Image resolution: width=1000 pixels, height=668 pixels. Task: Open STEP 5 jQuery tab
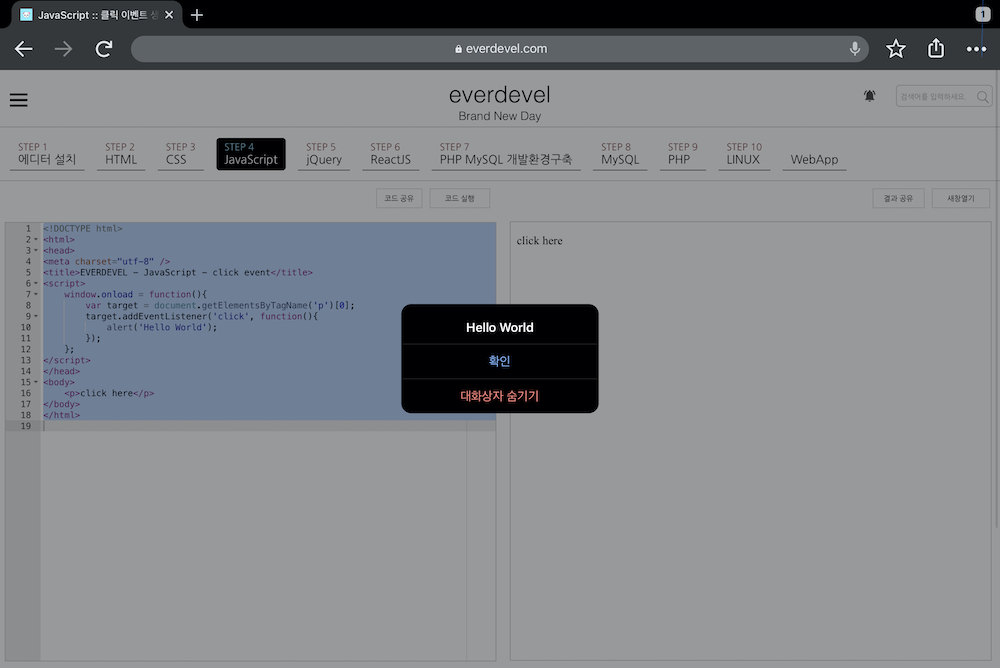coord(323,154)
